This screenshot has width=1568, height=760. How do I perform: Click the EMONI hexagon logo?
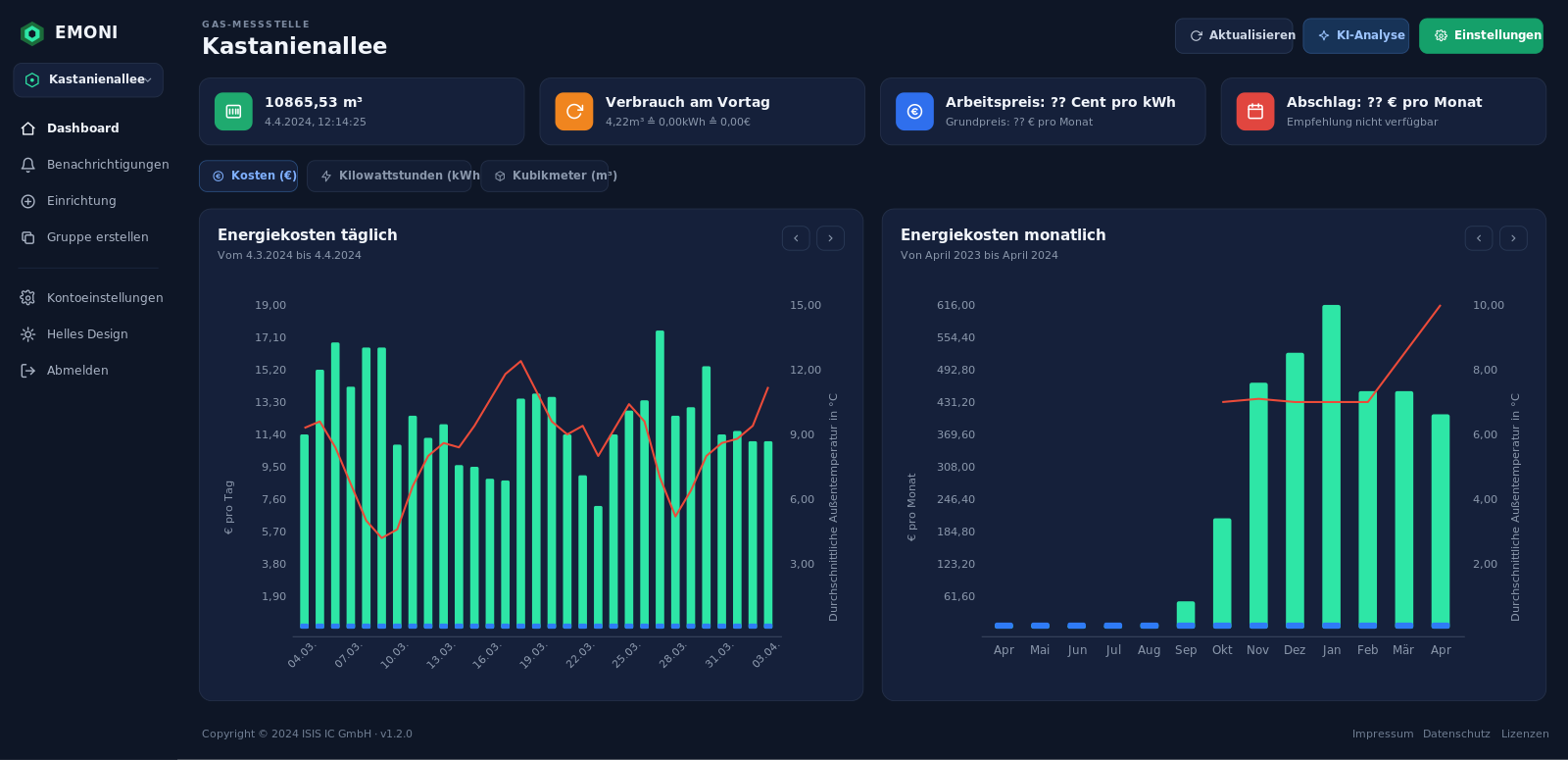32,33
